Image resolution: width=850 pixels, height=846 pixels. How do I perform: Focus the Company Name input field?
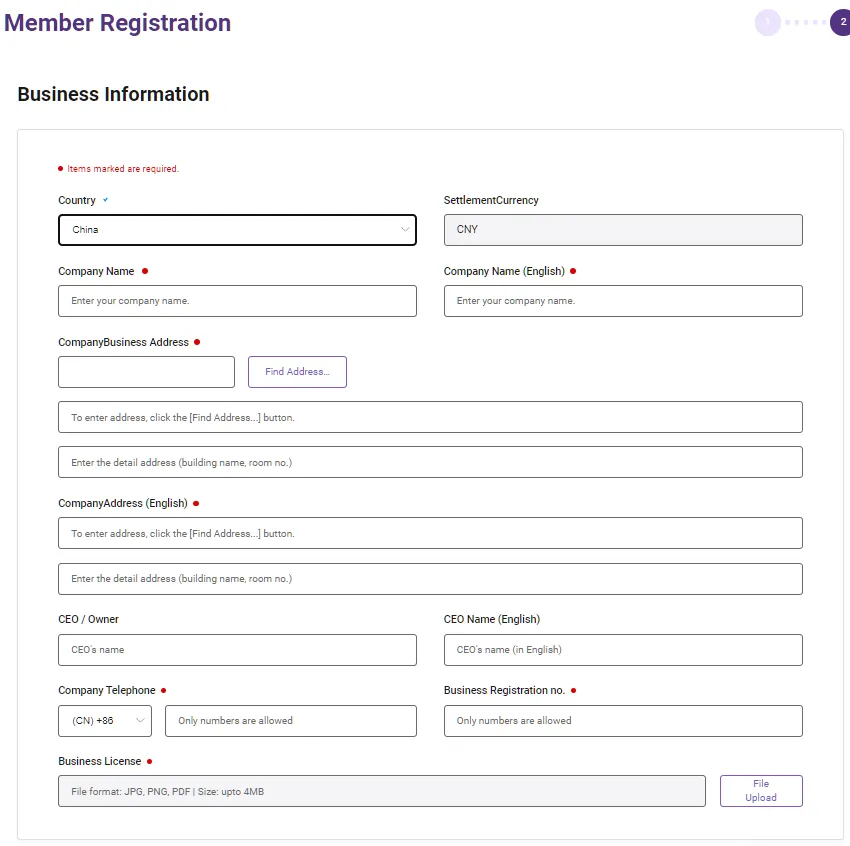pos(237,301)
